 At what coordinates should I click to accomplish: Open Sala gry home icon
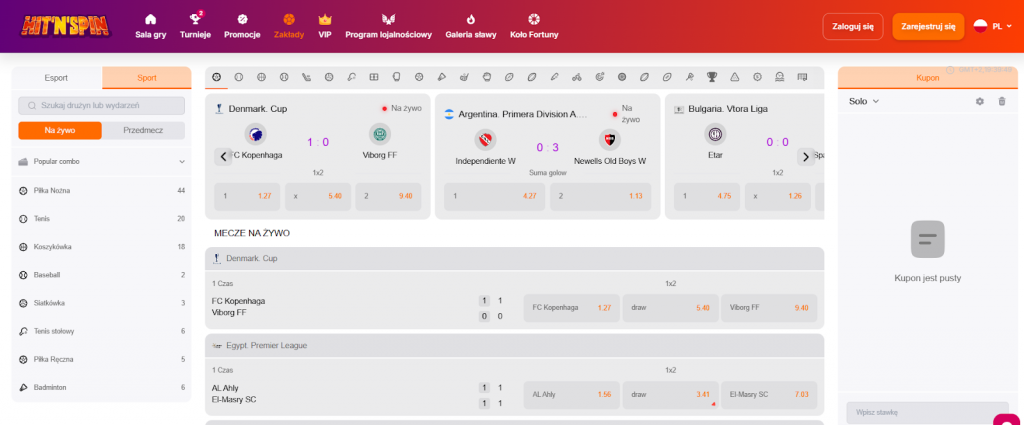pyautogui.click(x=151, y=19)
